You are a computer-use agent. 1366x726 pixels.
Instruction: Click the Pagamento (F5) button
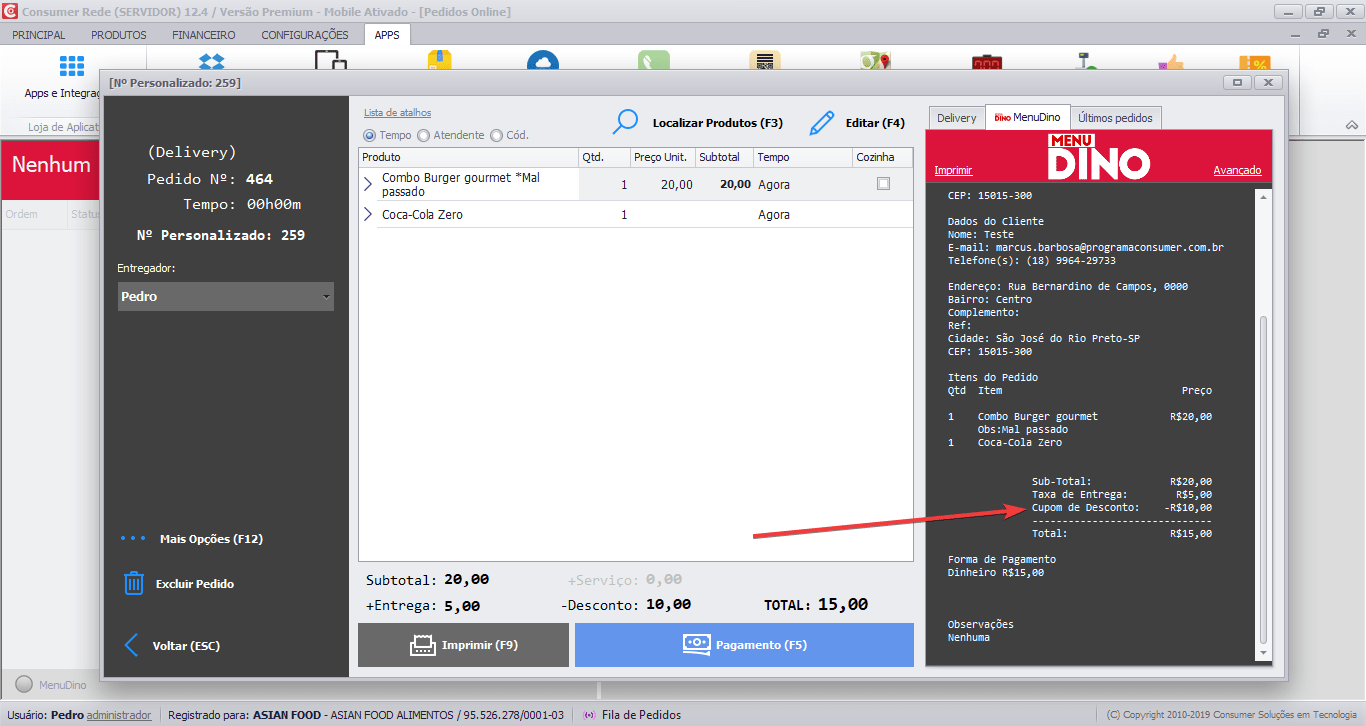click(x=744, y=645)
